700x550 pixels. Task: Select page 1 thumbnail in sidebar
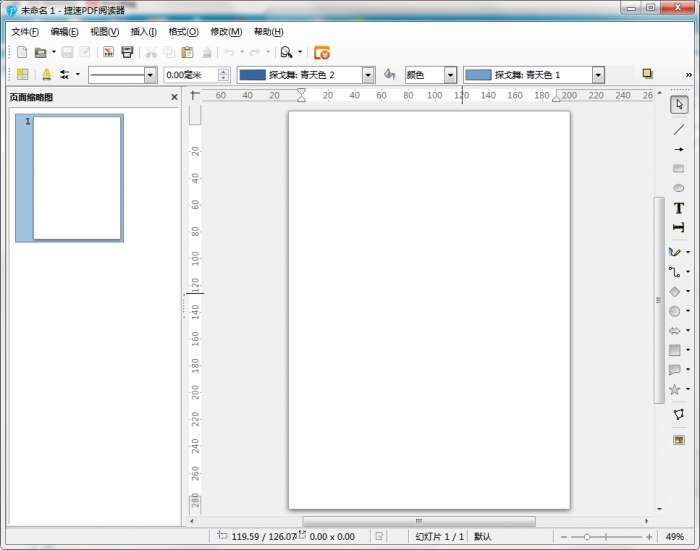[x=78, y=177]
